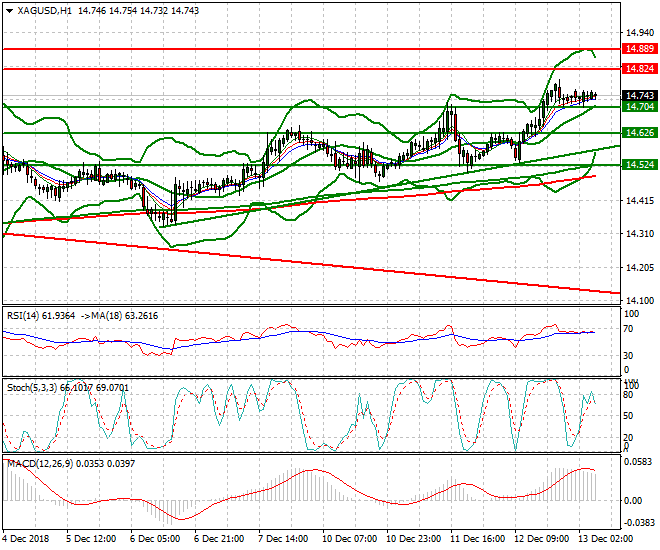Select the 14.824 red price label
660x550 pixels.
point(639,69)
